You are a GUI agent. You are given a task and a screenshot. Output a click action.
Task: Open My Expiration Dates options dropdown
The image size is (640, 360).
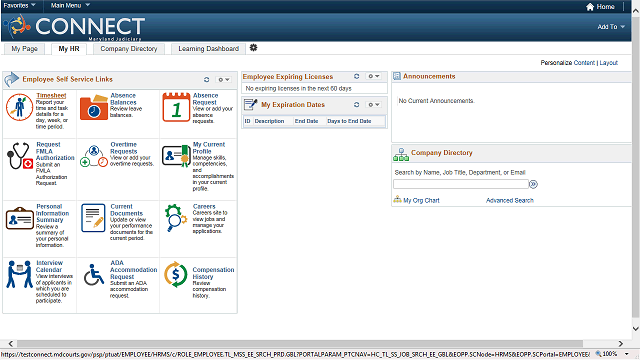pos(373,104)
